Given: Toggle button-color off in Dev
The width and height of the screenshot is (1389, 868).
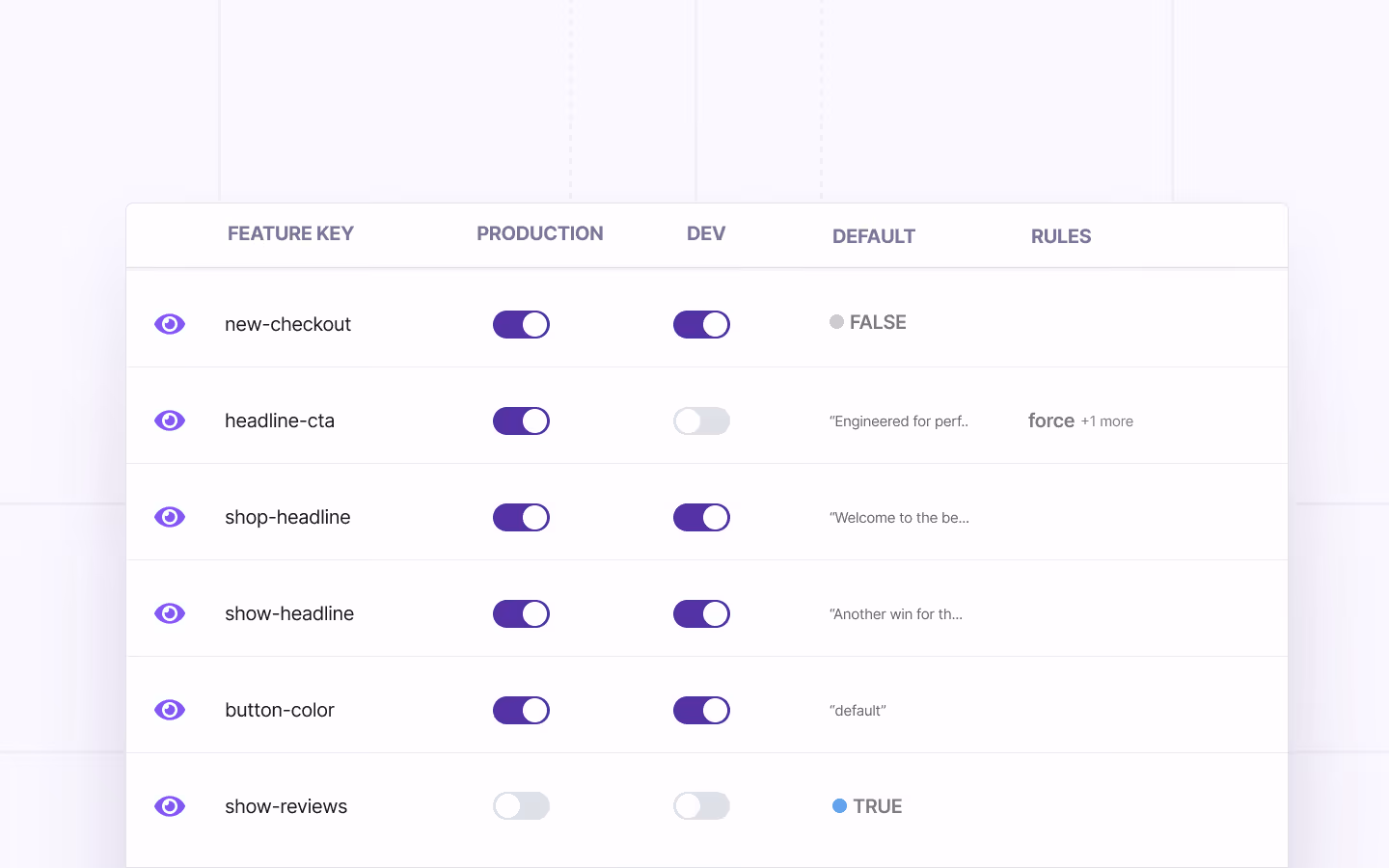Looking at the screenshot, I should pyautogui.click(x=701, y=710).
